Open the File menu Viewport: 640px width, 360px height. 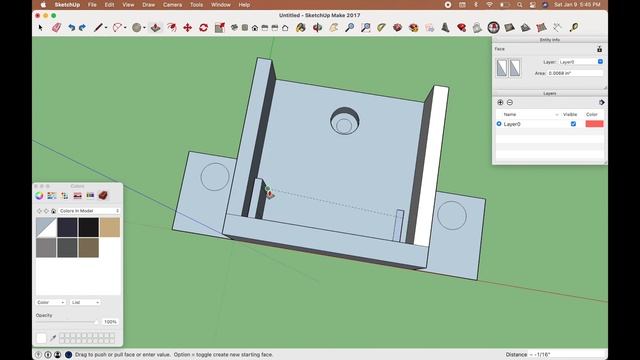pos(92,5)
